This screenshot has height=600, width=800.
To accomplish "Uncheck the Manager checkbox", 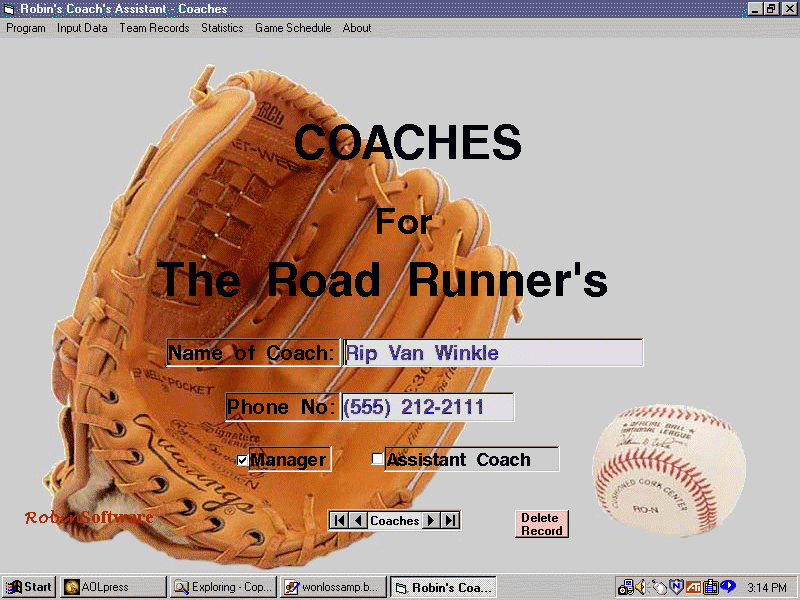I will pos(242,460).
